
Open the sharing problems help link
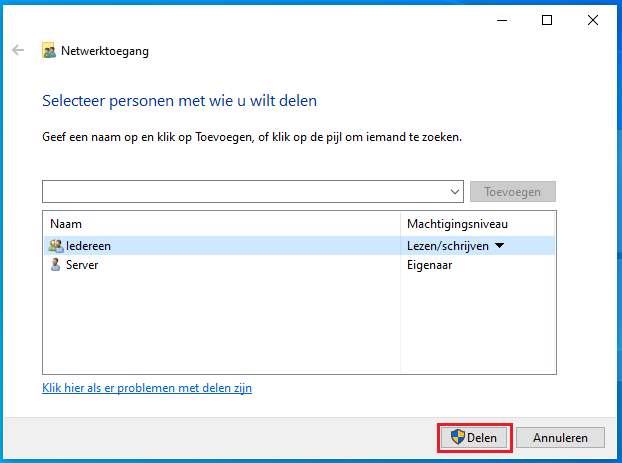click(x=147, y=388)
